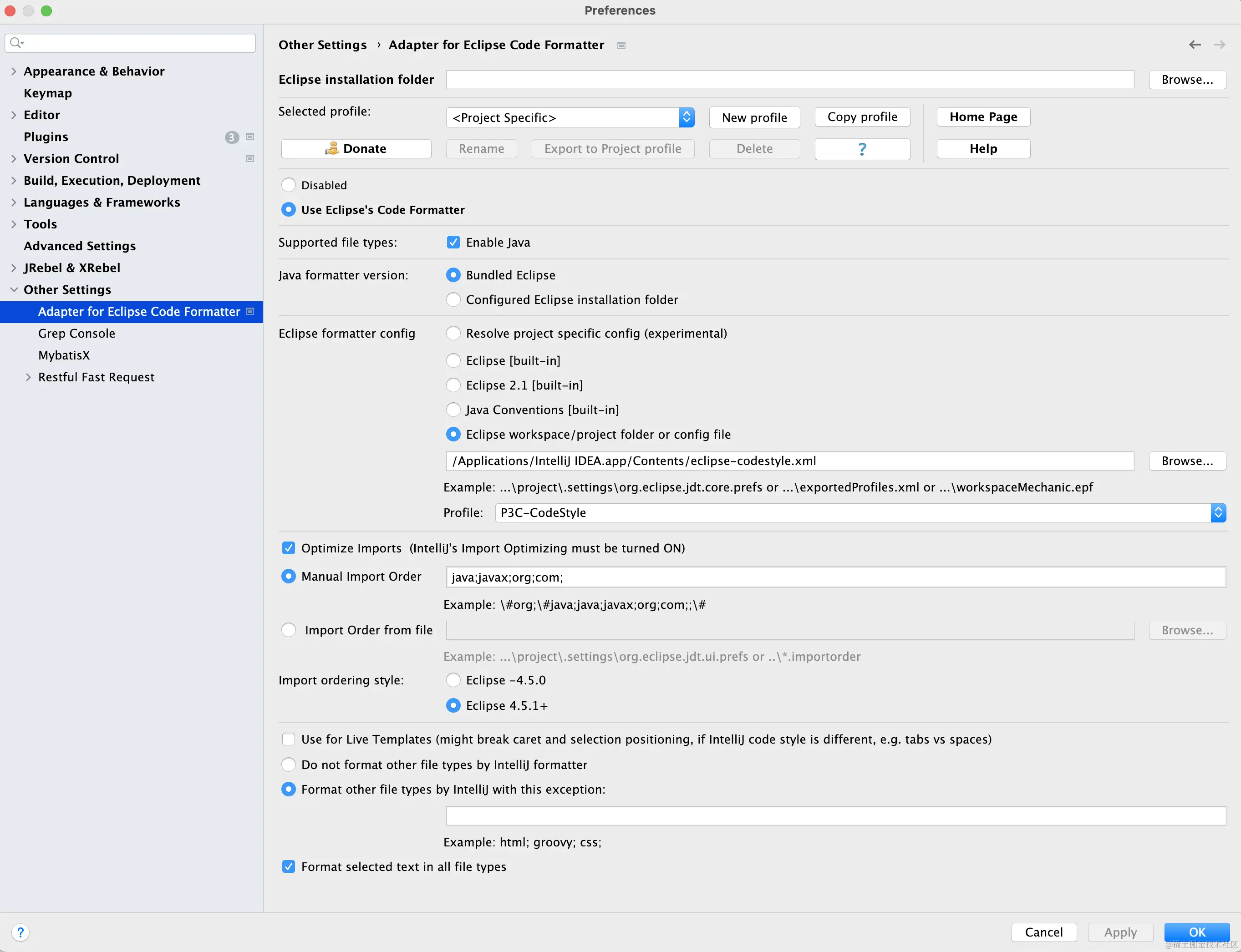The width and height of the screenshot is (1241, 952).
Task: Select Adapter for Eclipse Code Formatter item
Action: [132, 312]
